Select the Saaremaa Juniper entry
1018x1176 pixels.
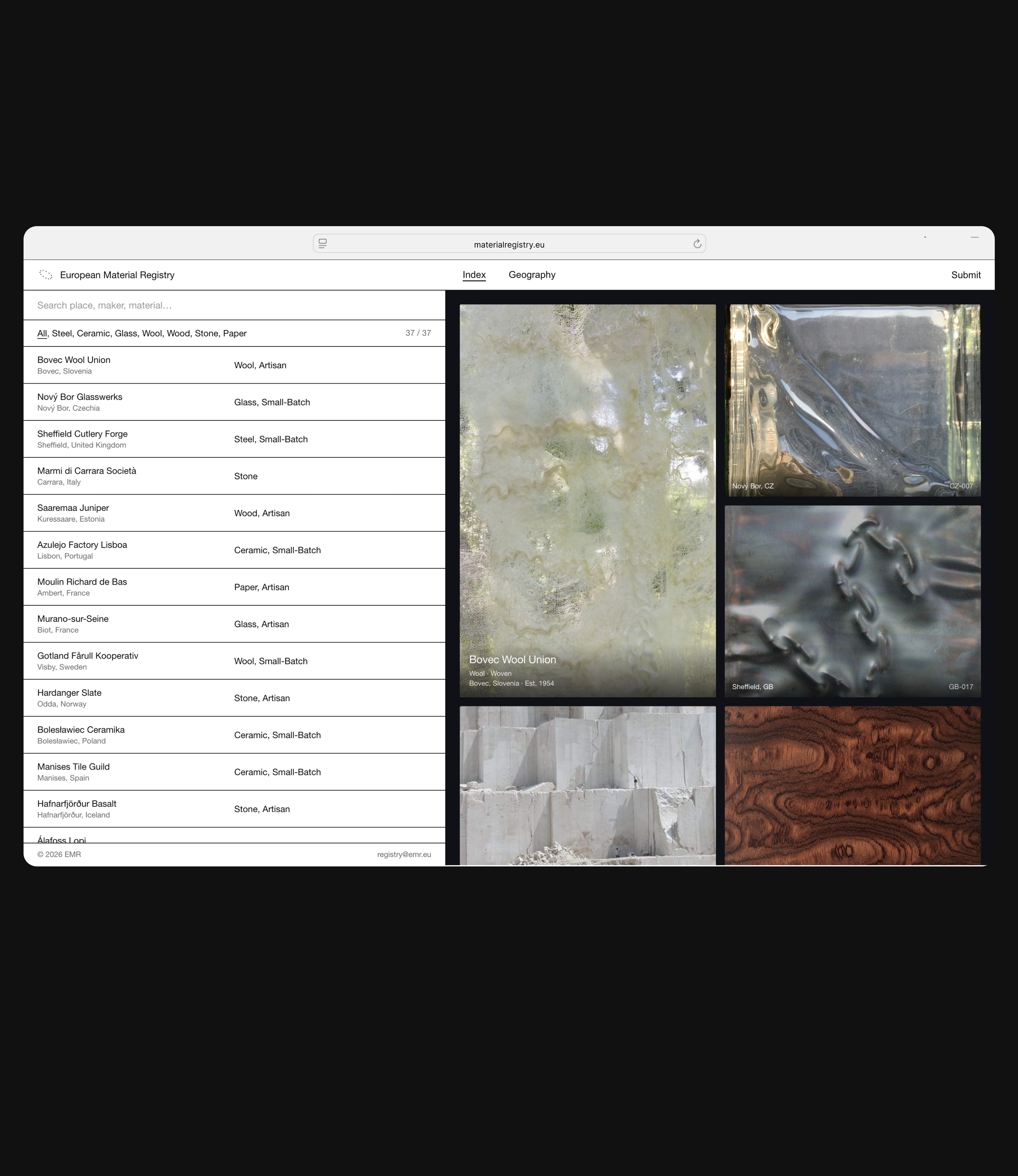pyautogui.click(x=234, y=513)
